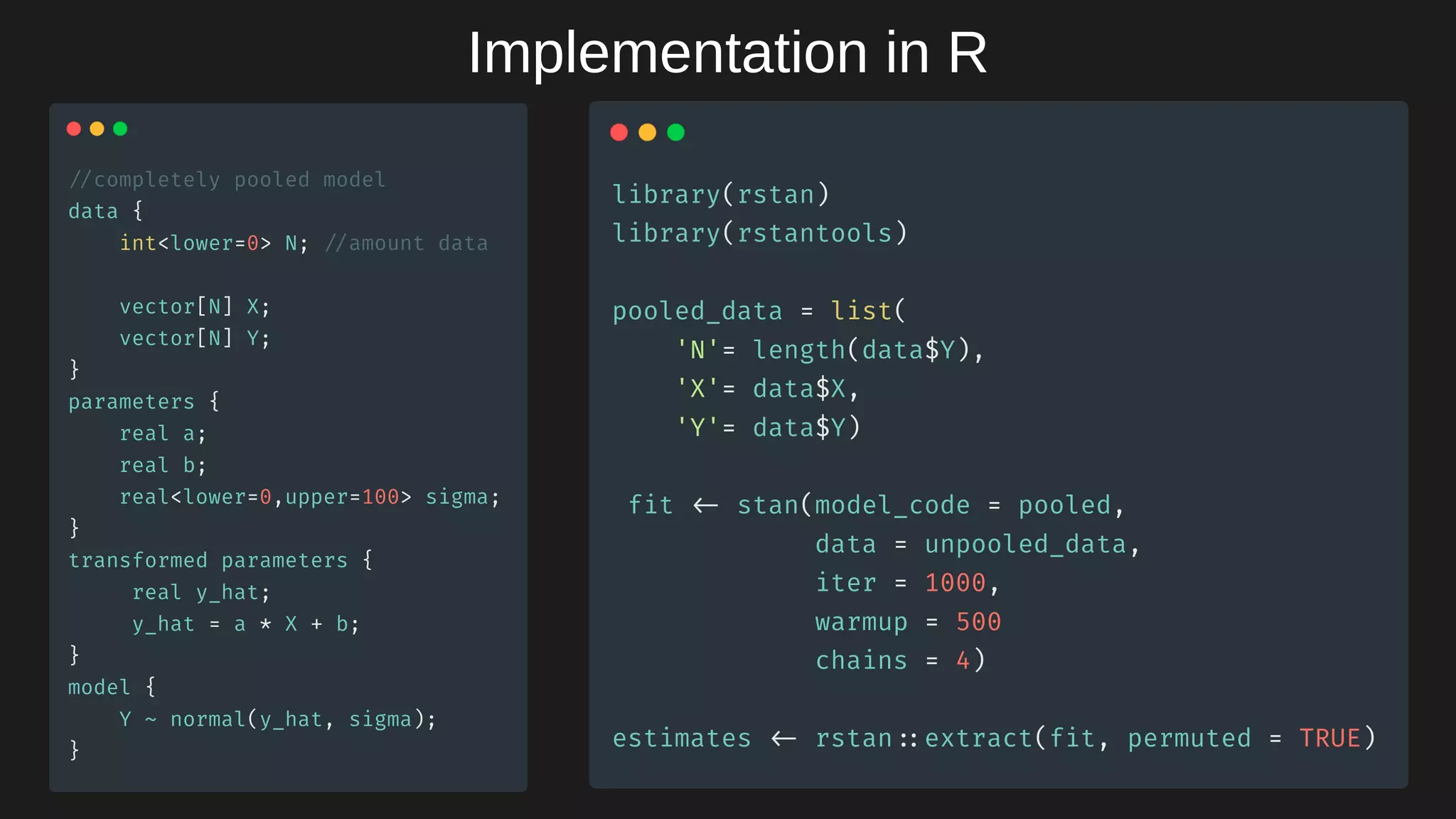Click the red close dot in the right code window
This screenshot has height=819, width=1456.
click(619, 132)
